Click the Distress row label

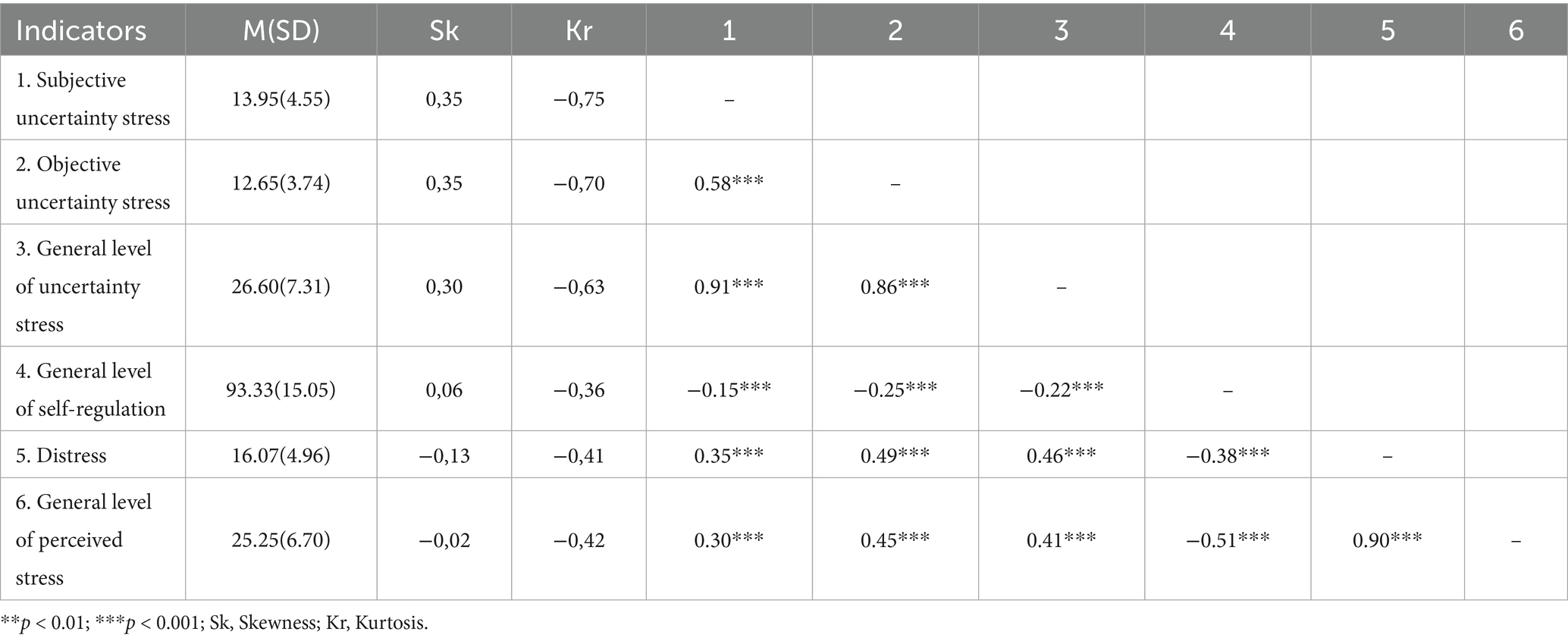pos(61,455)
